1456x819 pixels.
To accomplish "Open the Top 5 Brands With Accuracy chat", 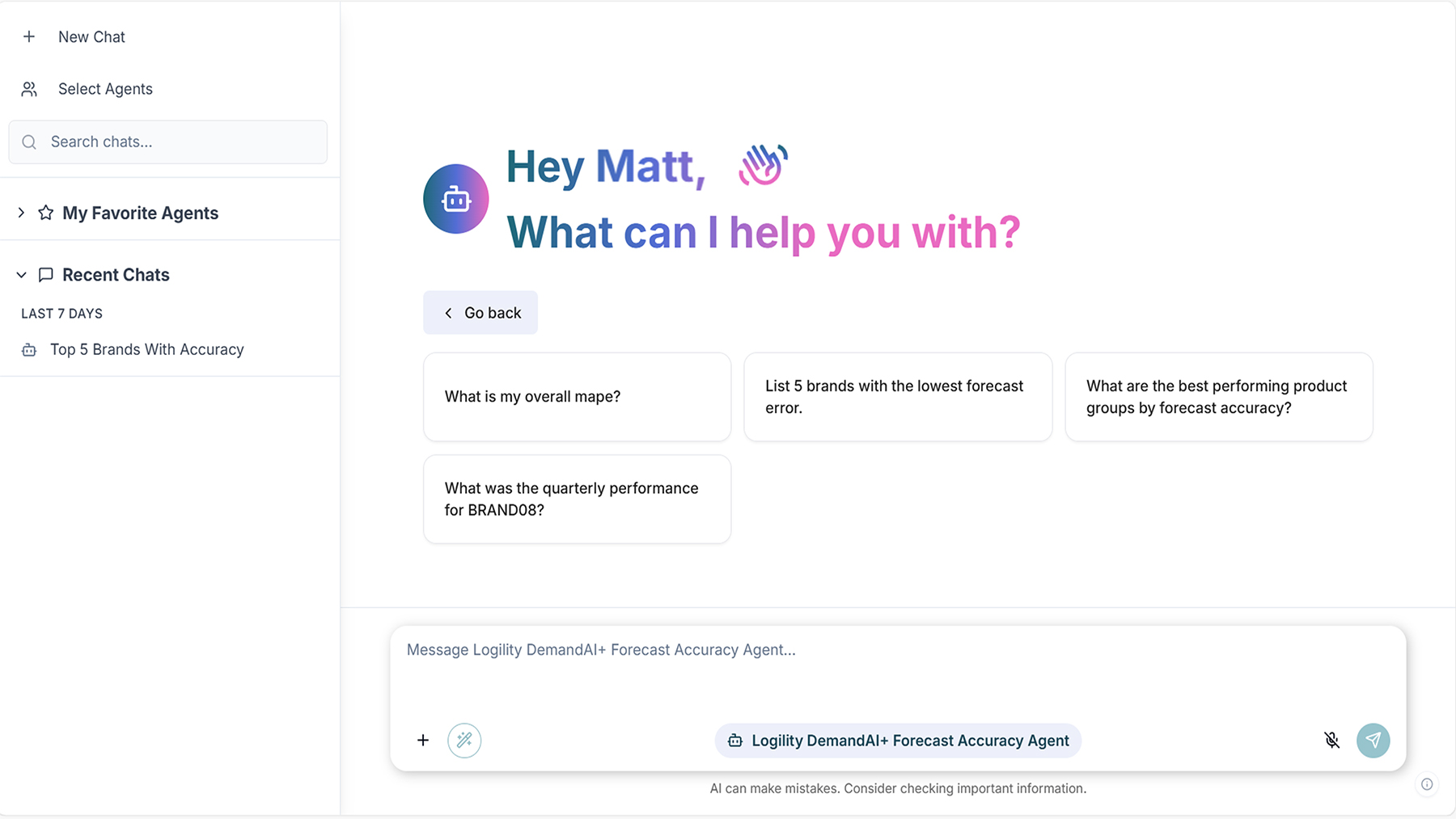I will point(147,350).
